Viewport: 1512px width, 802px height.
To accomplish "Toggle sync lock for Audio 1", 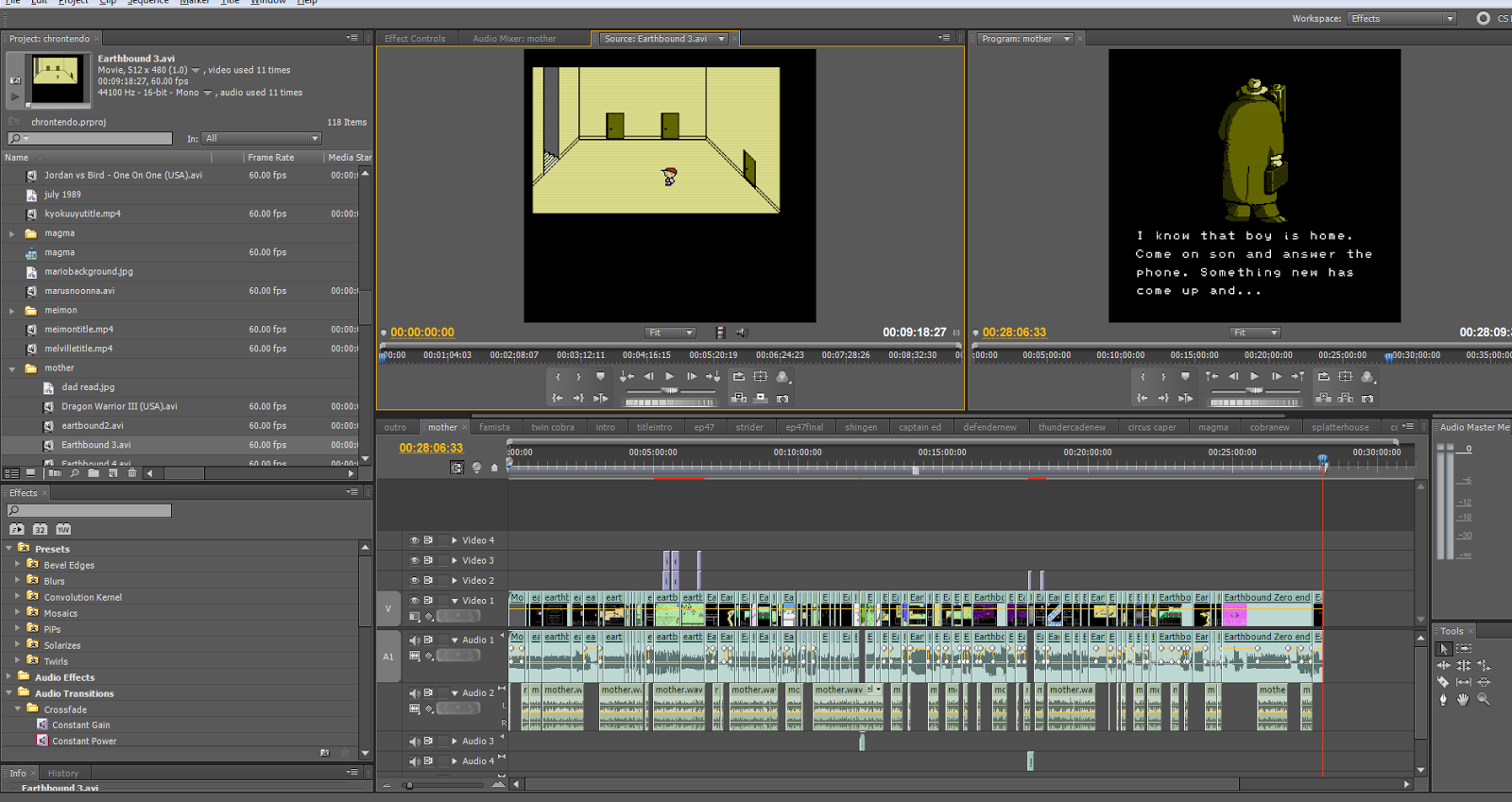I will click(x=428, y=640).
